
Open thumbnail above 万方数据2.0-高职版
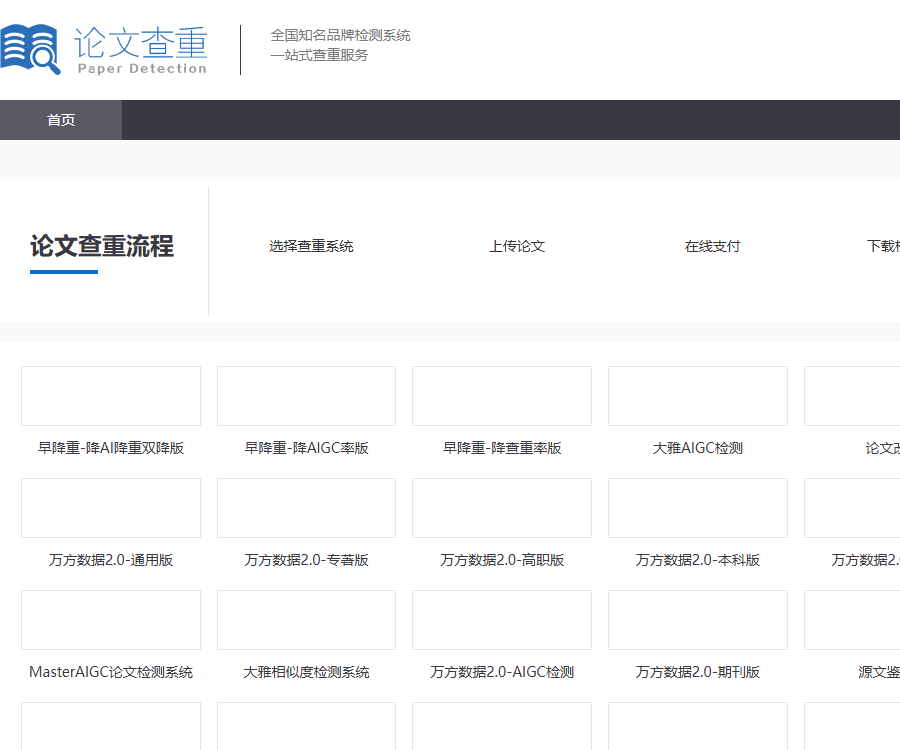click(x=502, y=508)
